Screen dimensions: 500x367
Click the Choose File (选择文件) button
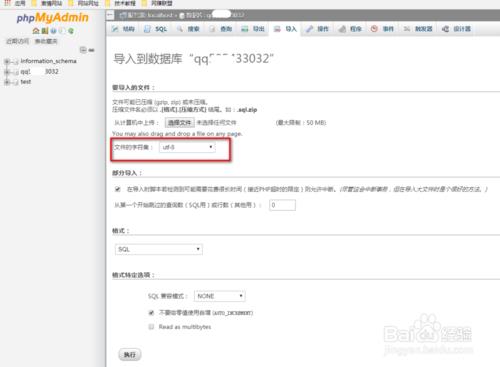click(179, 123)
